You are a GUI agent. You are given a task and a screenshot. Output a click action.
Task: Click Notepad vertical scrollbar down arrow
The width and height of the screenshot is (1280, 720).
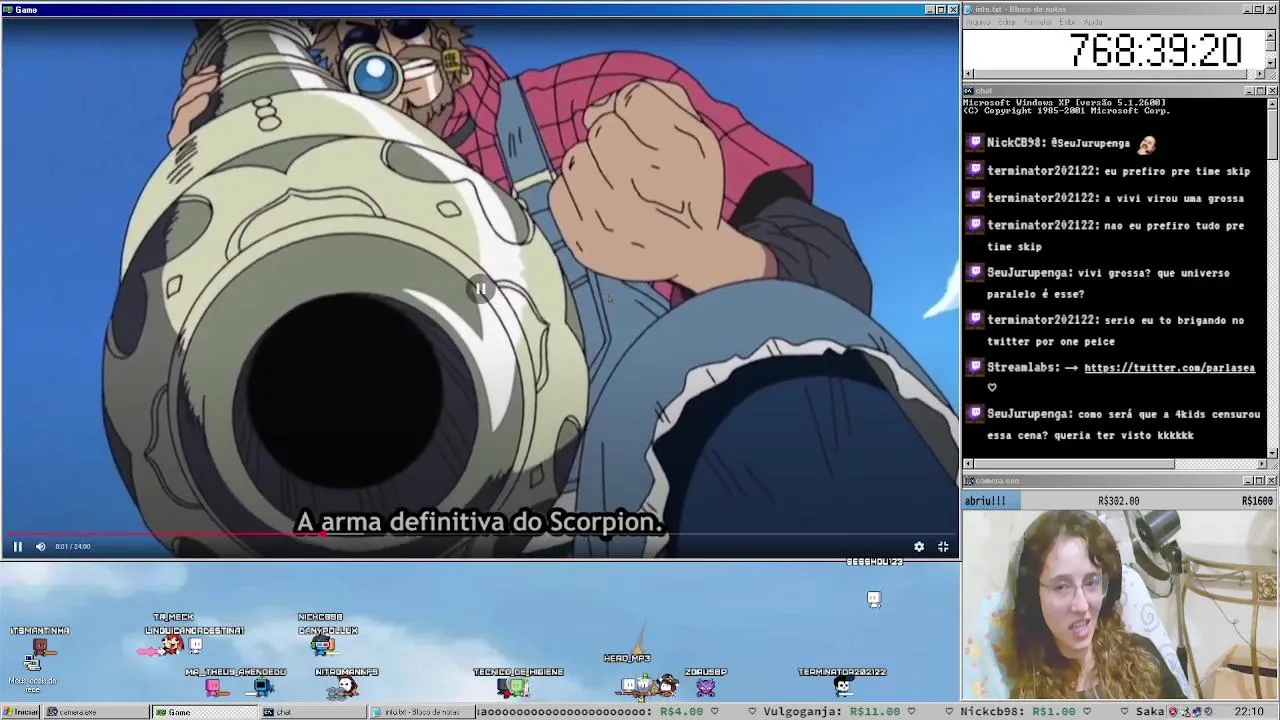(x=1271, y=63)
